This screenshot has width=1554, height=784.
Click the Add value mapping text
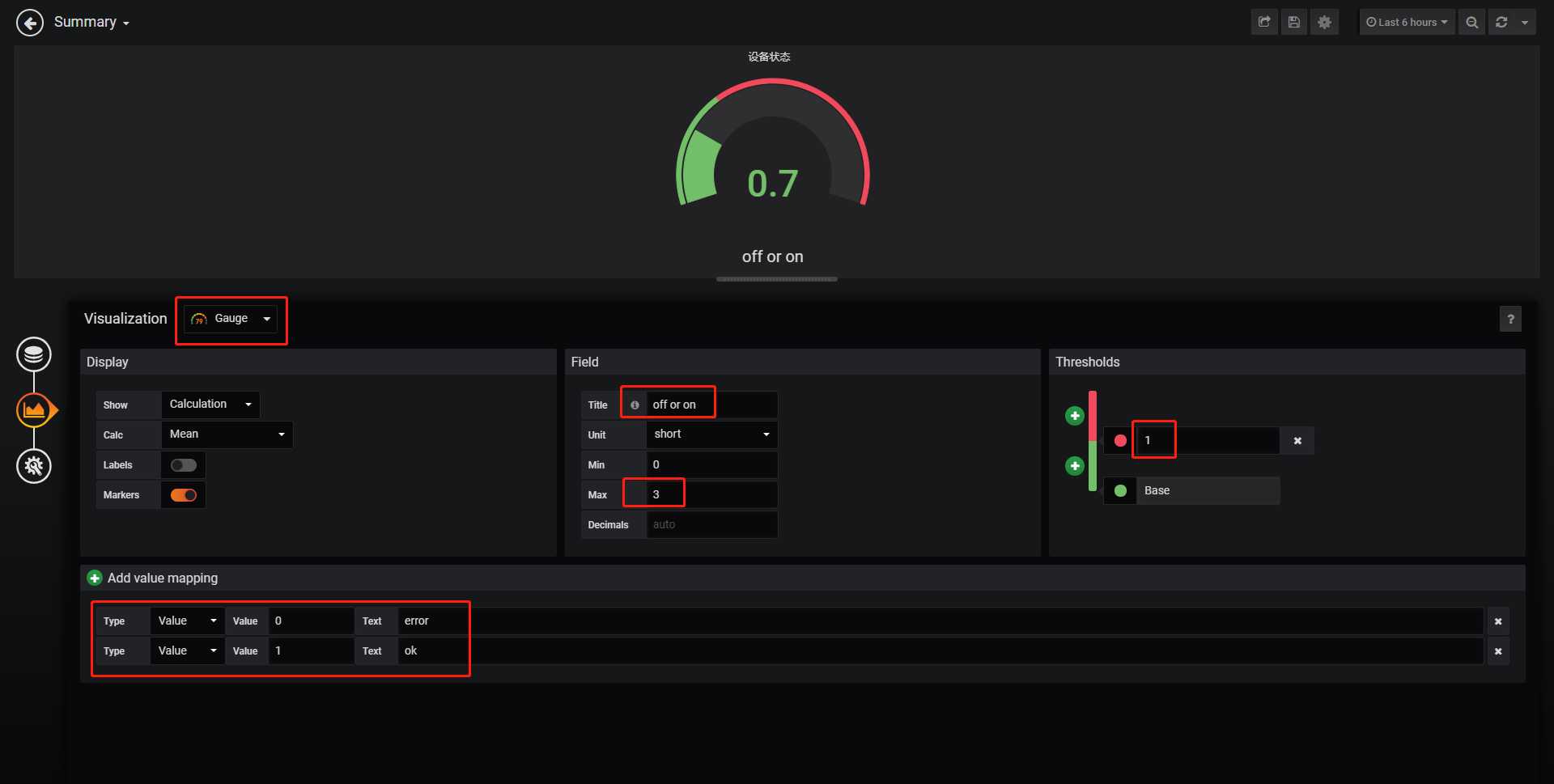point(163,578)
